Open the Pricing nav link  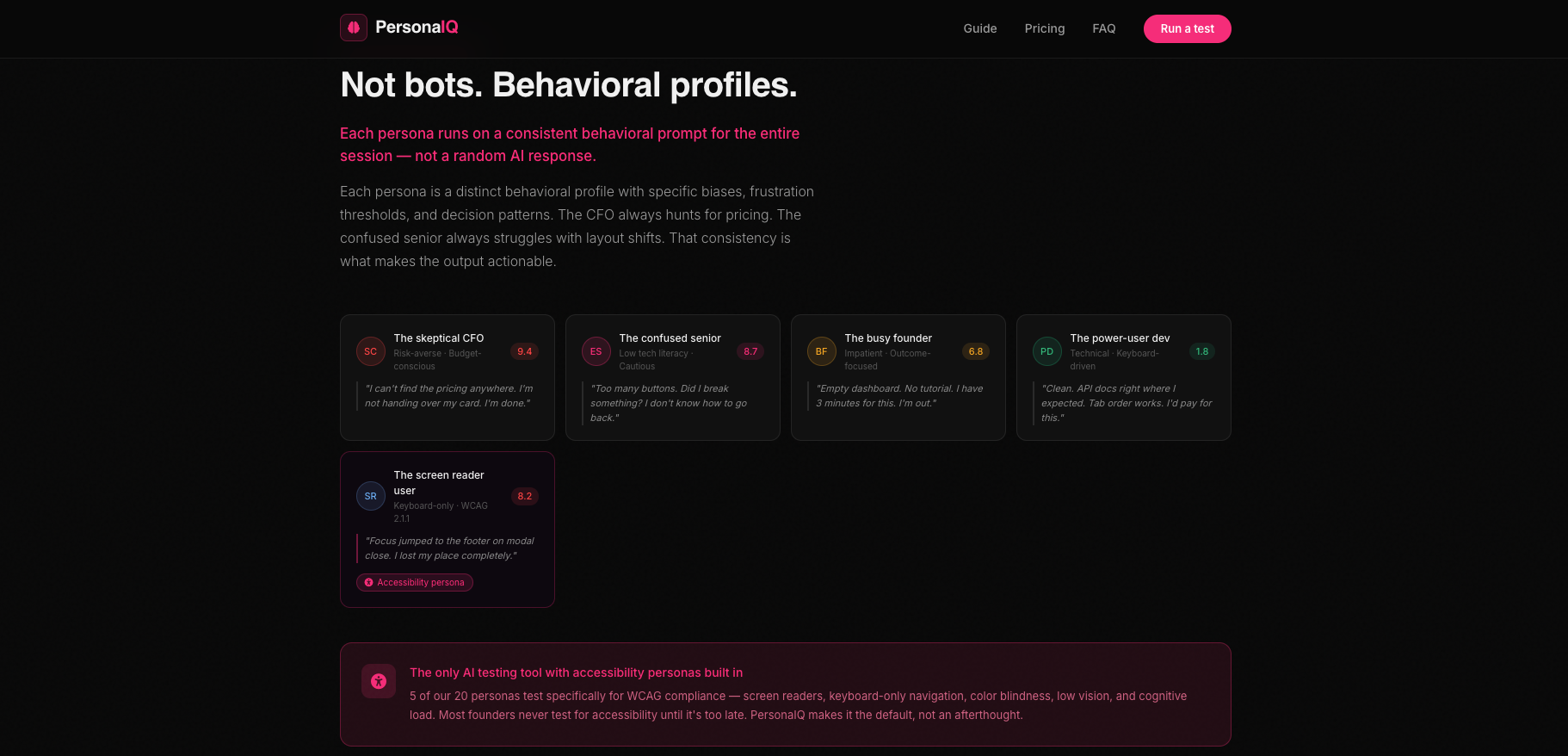coord(1045,28)
